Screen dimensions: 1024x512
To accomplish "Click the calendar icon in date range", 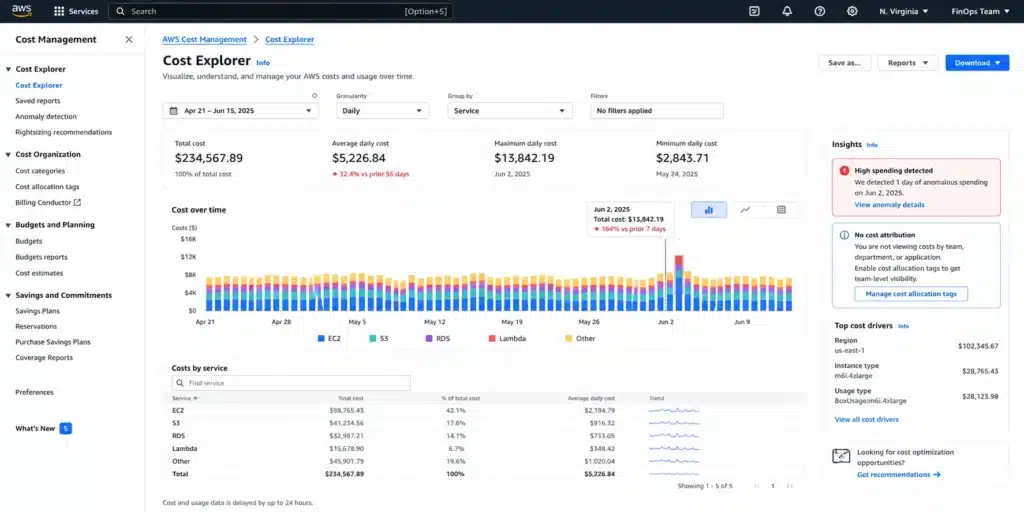I will 174,111.
